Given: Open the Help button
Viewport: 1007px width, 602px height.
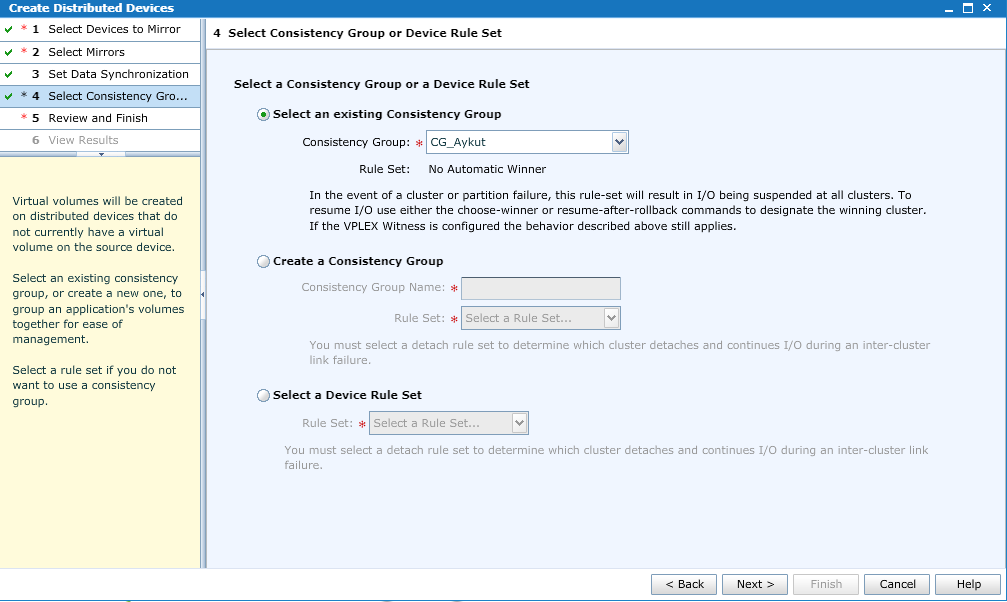Looking at the screenshot, I should click(968, 584).
